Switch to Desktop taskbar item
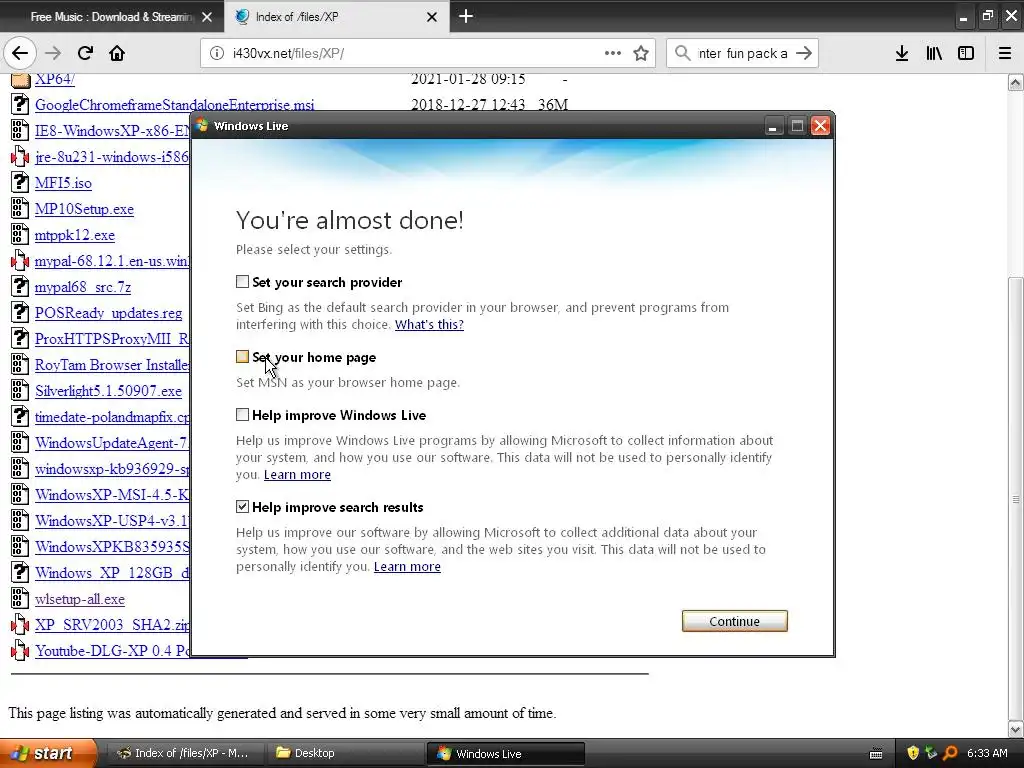 point(344,753)
